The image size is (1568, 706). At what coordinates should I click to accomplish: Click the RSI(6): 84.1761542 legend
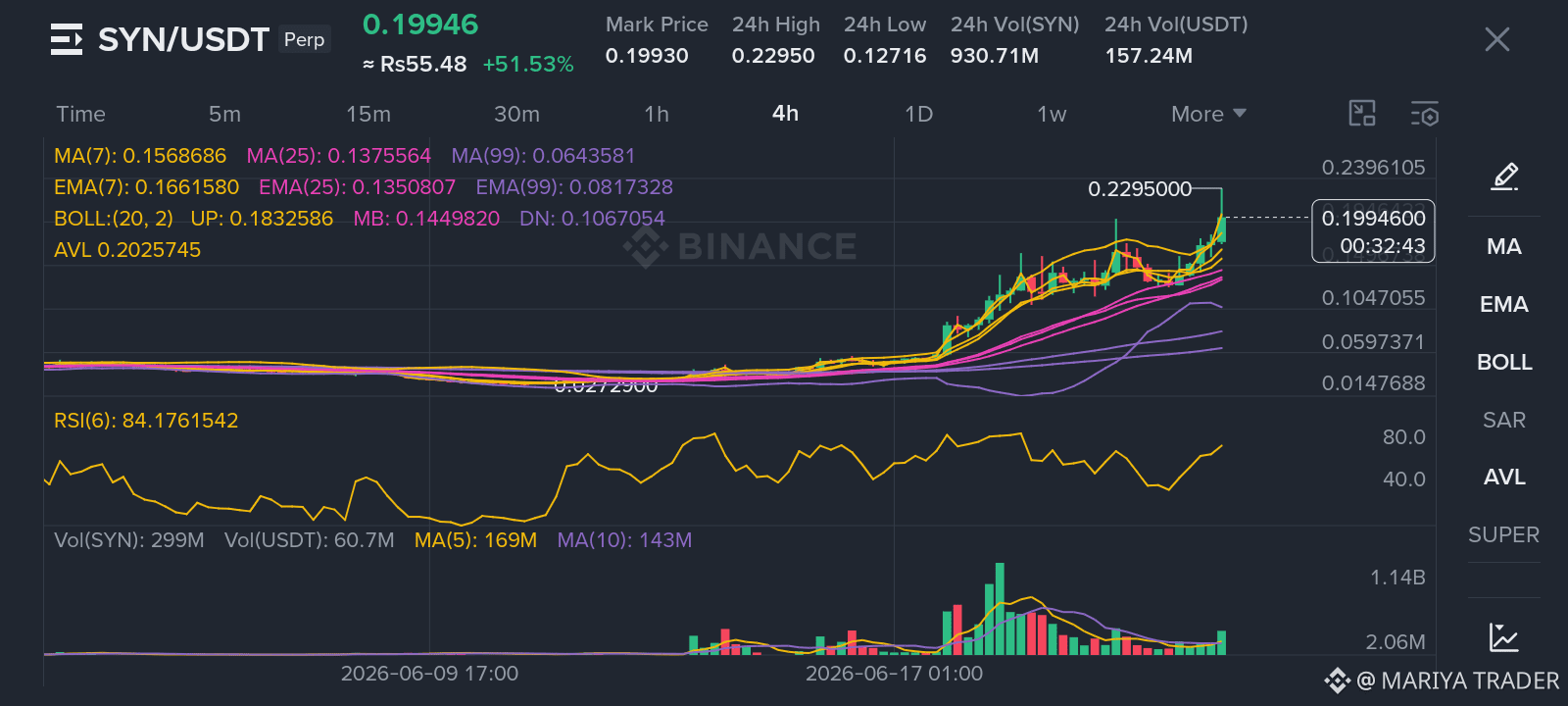(146, 421)
